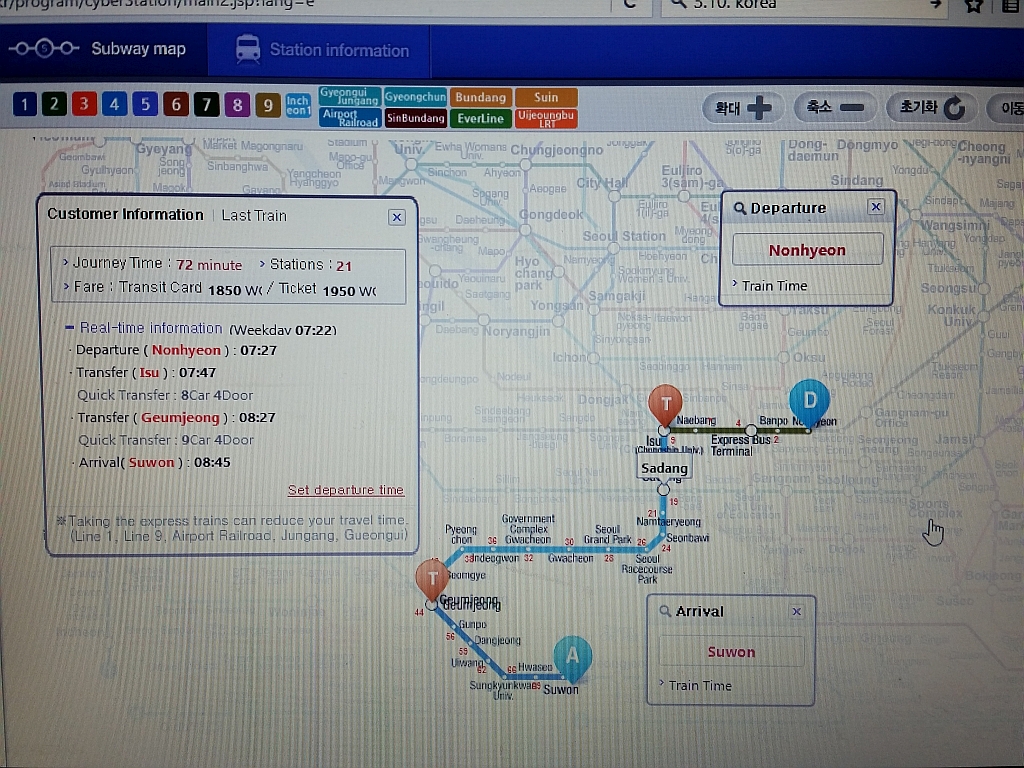Expand Train Time under Arrival panel
1024x768 pixels.
pyautogui.click(x=699, y=686)
